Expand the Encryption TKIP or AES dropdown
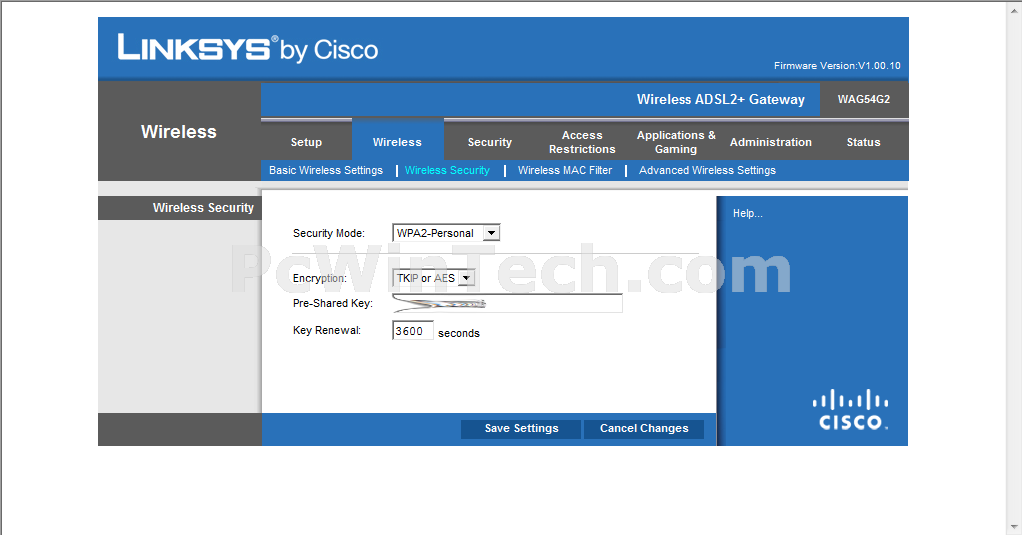Screen dimensions: 1022x535 click(x=433, y=278)
